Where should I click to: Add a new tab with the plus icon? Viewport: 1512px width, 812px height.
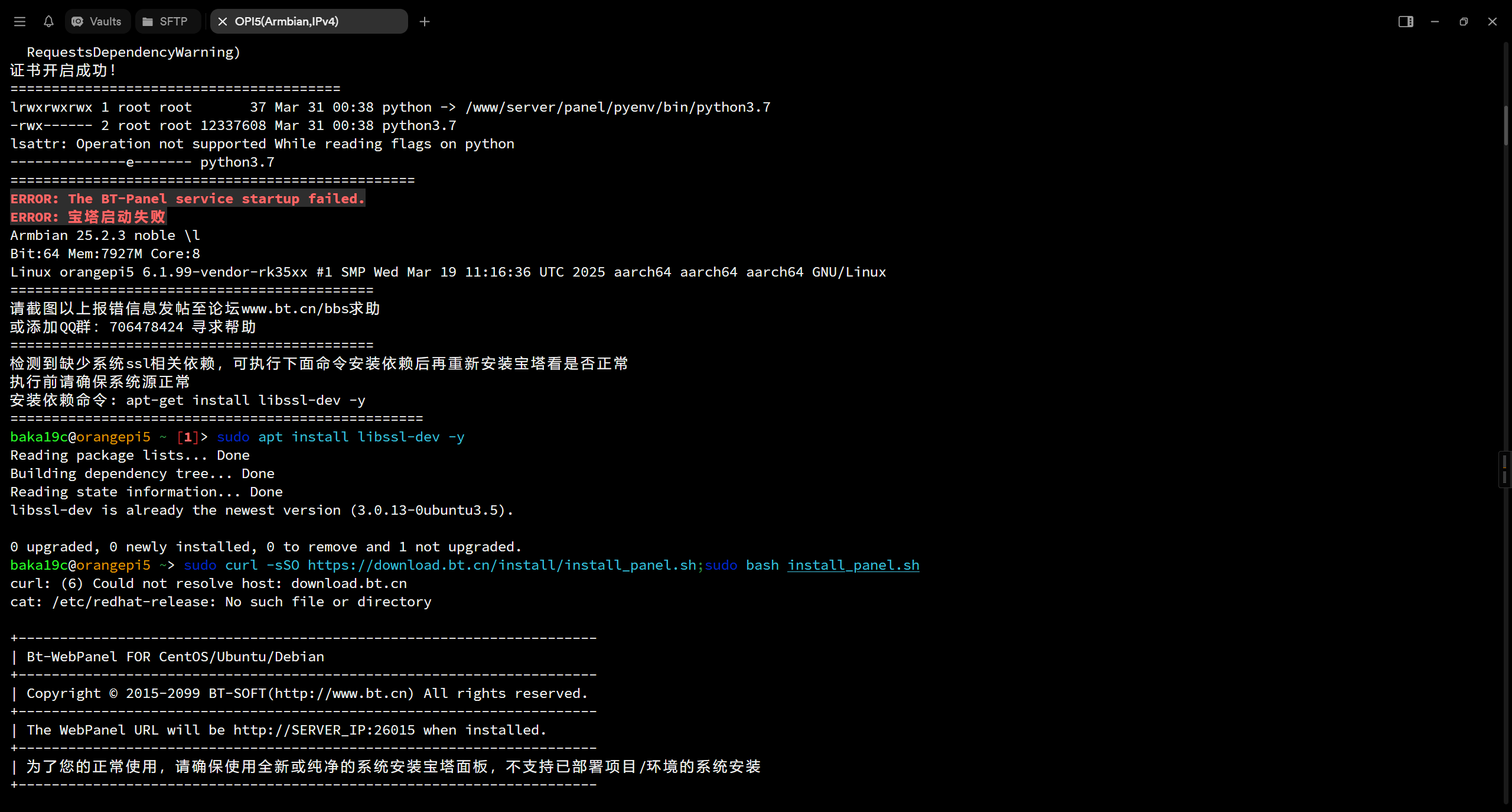pyautogui.click(x=424, y=22)
